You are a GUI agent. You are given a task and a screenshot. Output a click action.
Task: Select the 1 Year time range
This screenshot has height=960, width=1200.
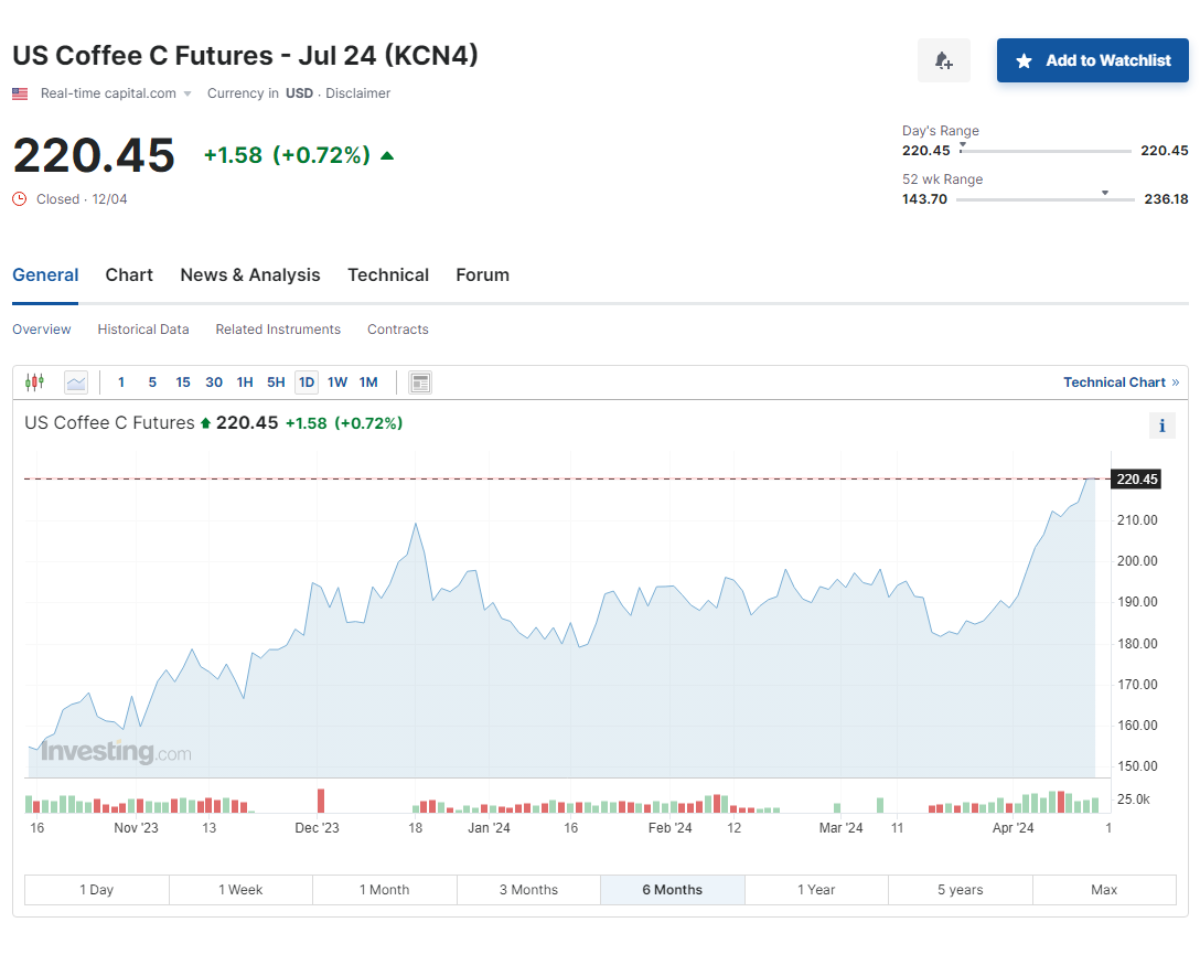tap(816, 890)
